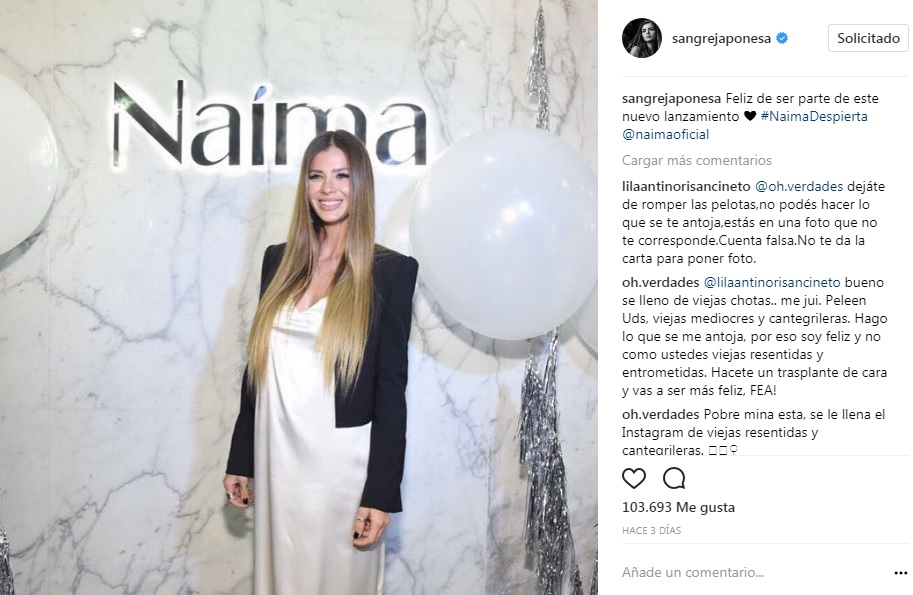
Task: Open the @naimaoficial mention
Action: click(666, 134)
